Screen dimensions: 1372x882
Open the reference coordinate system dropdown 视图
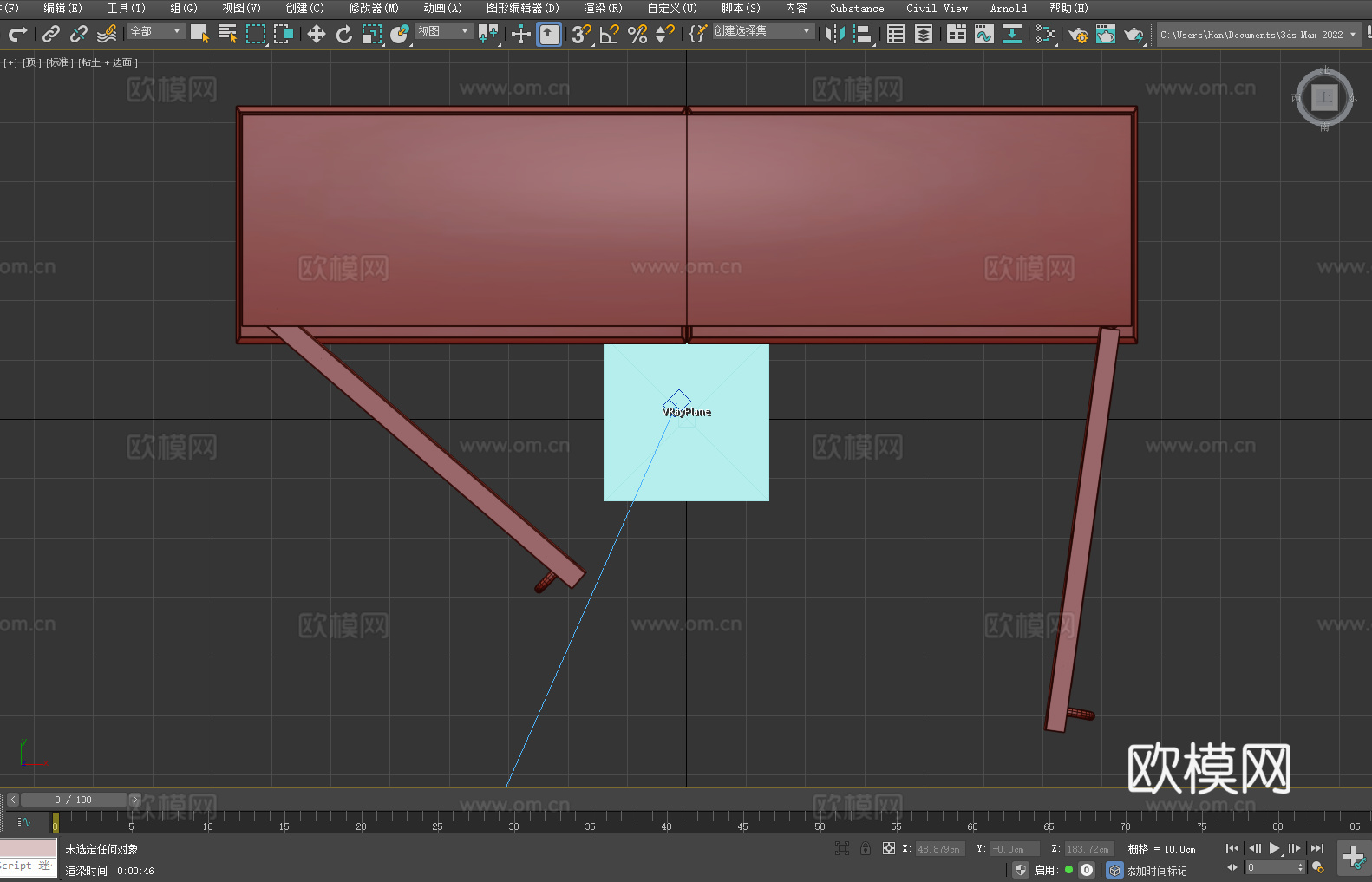pos(443,31)
